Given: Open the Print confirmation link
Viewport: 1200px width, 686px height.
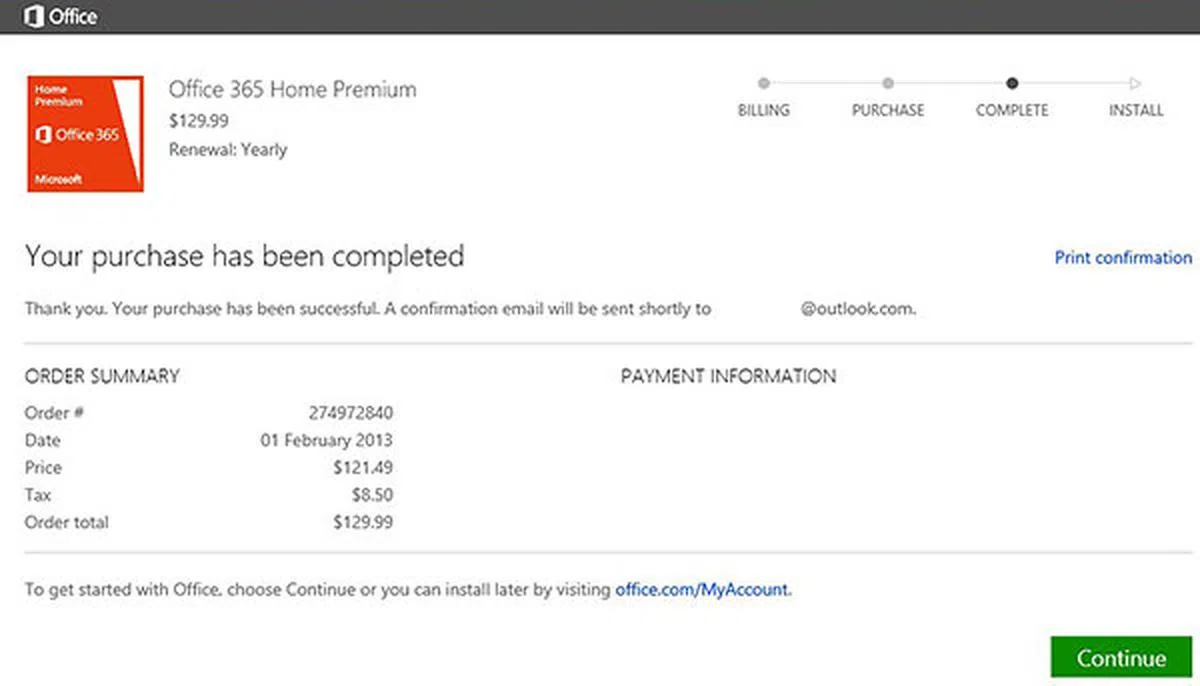Looking at the screenshot, I should (x=1123, y=258).
